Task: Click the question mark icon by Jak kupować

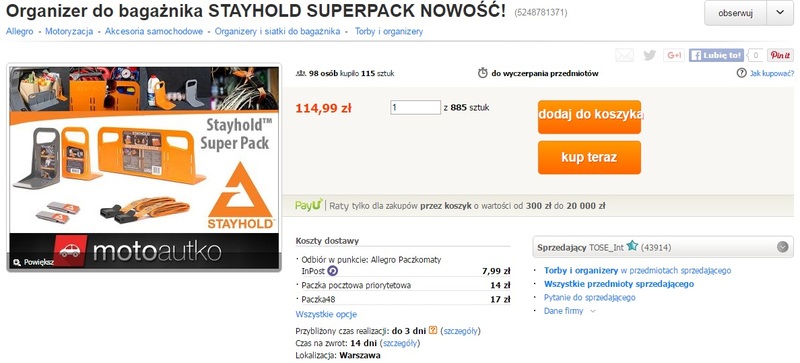Action: tap(741, 74)
